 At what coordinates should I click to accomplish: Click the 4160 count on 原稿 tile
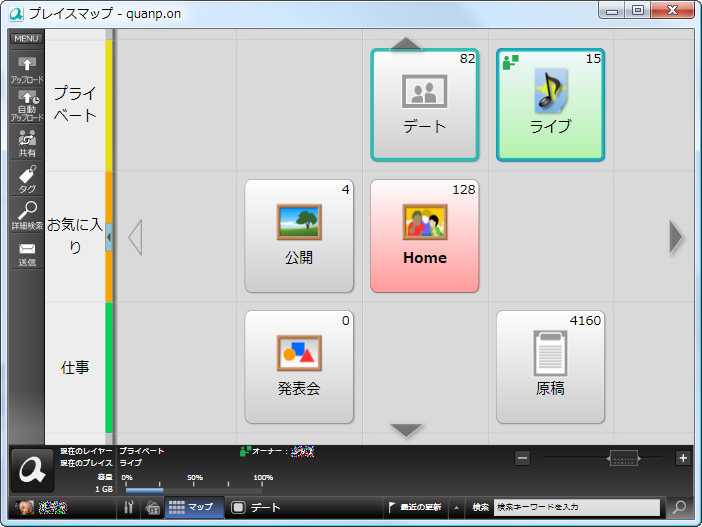585,321
